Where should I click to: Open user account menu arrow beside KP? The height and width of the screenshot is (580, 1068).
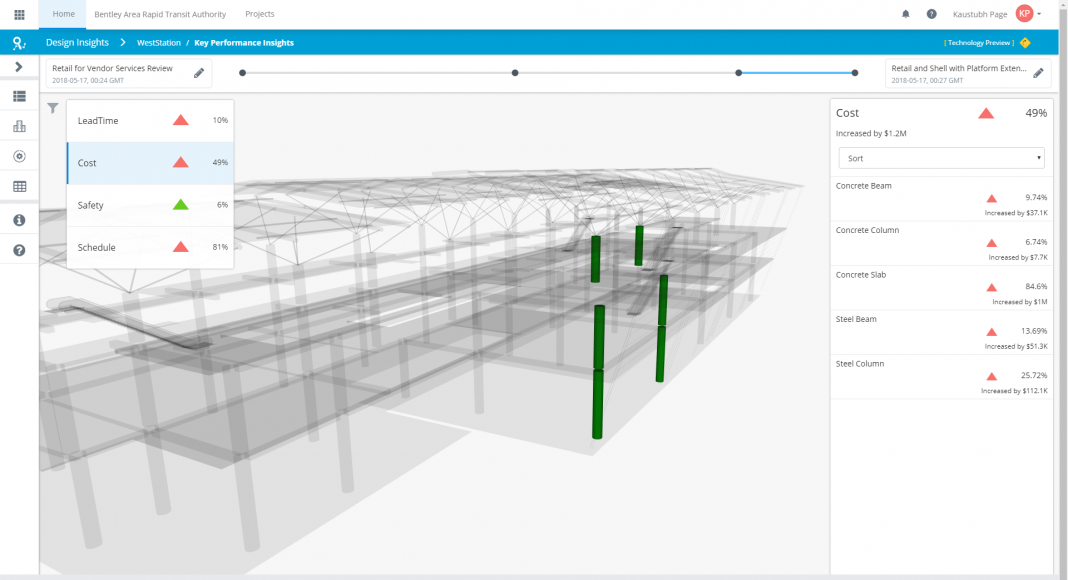point(1040,14)
